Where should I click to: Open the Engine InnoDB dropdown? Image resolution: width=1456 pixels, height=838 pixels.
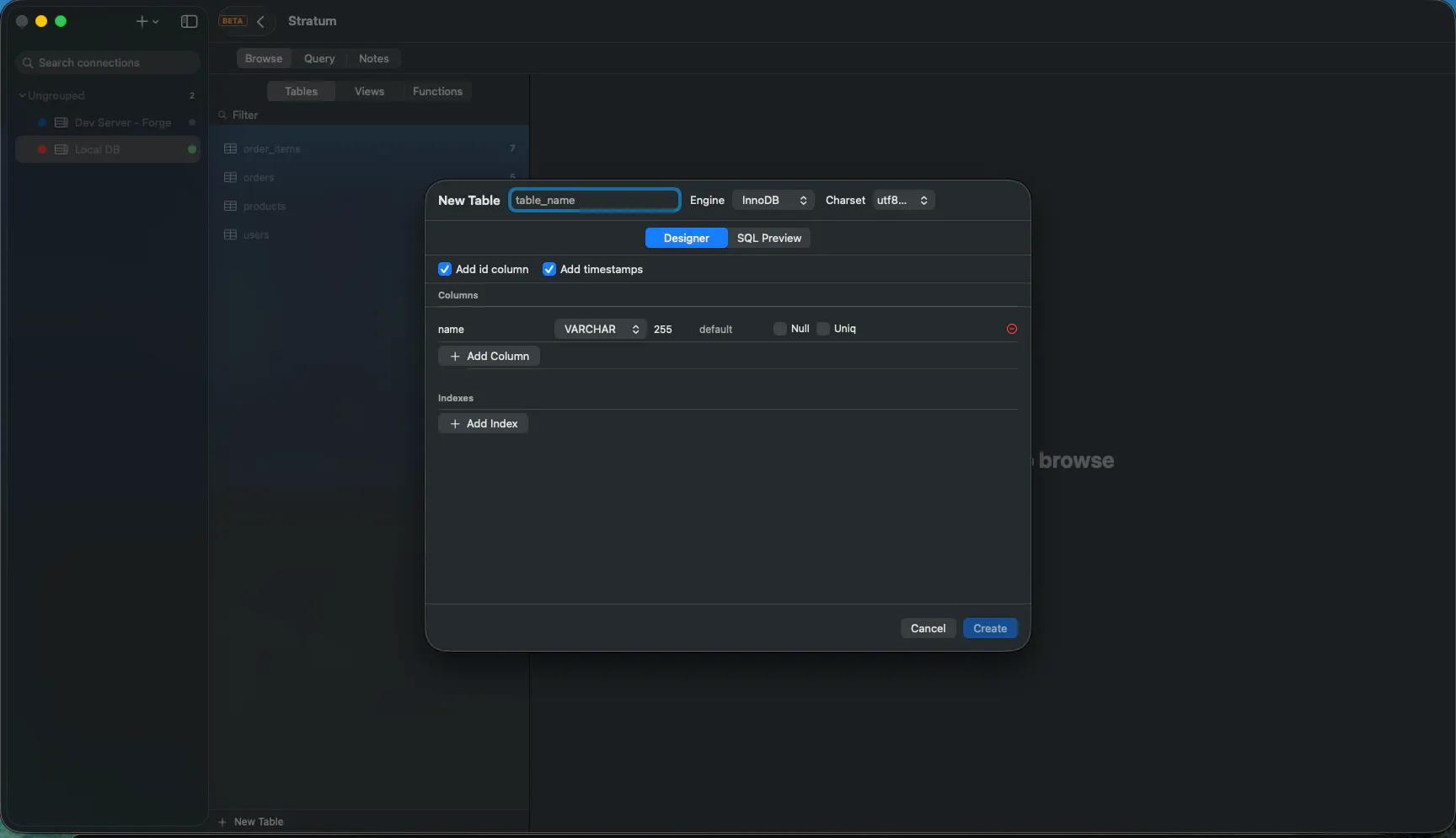tap(773, 200)
